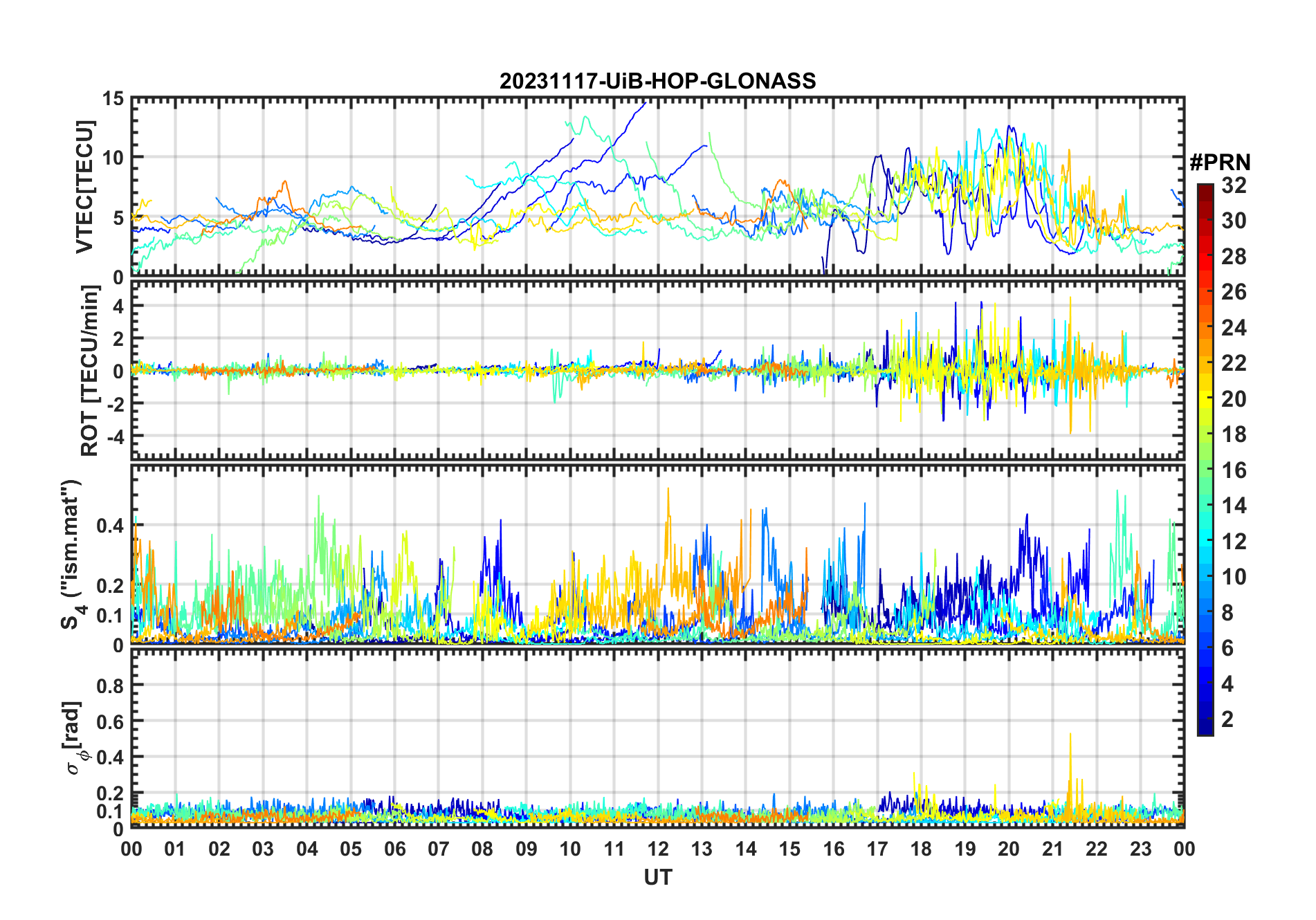Click the S4 axis tick label 0.4
Viewport: 1316px width, 920px height.
(111, 526)
